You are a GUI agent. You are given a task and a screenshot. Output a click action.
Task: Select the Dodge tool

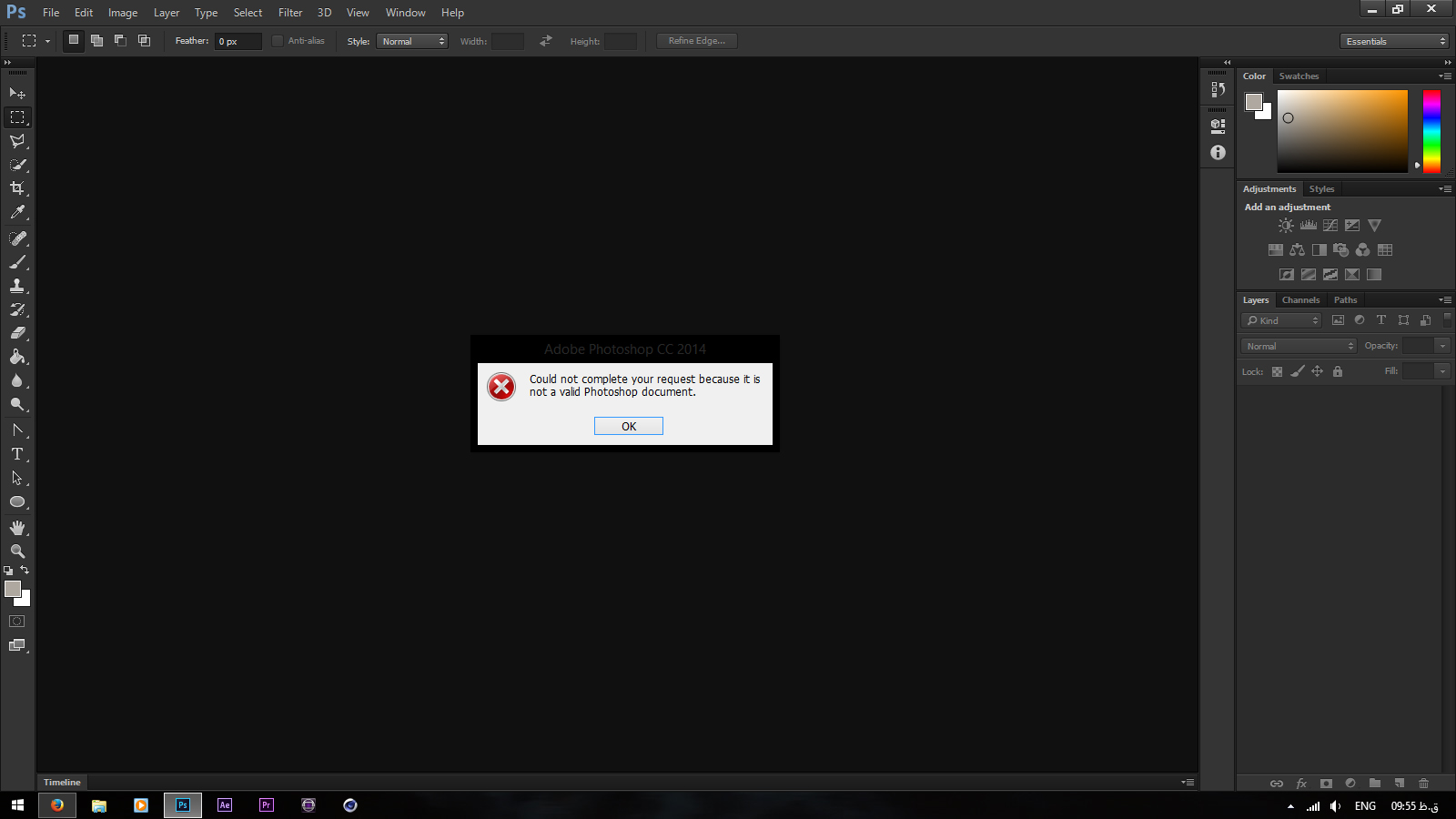17,404
